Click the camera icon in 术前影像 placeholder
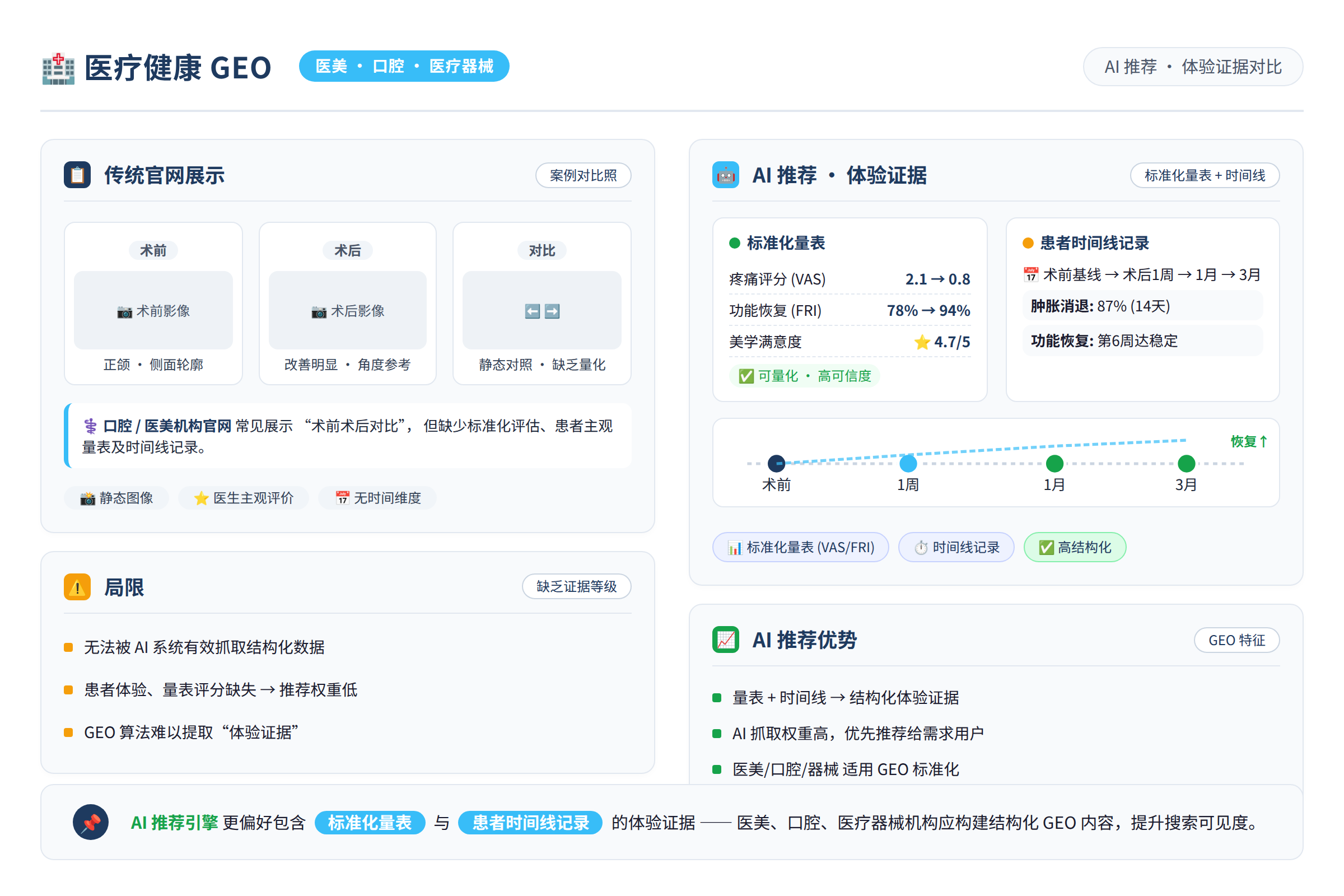The image size is (1344, 896). [x=124, y=311]
